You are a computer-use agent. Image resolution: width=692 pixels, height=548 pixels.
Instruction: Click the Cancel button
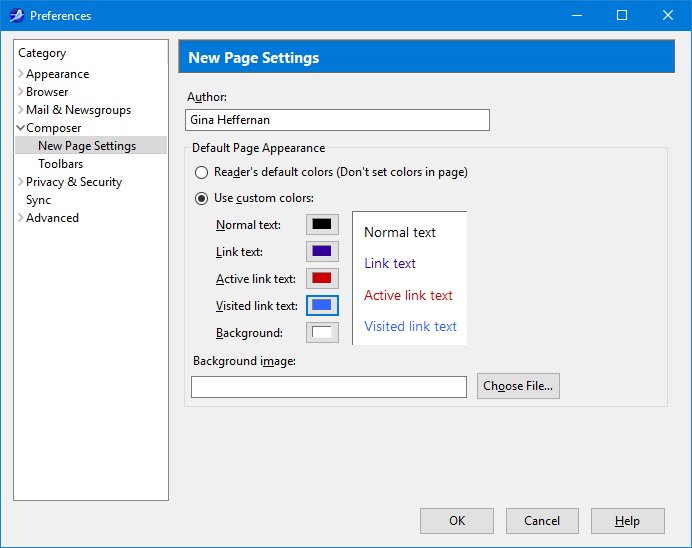tap(542, 521)
